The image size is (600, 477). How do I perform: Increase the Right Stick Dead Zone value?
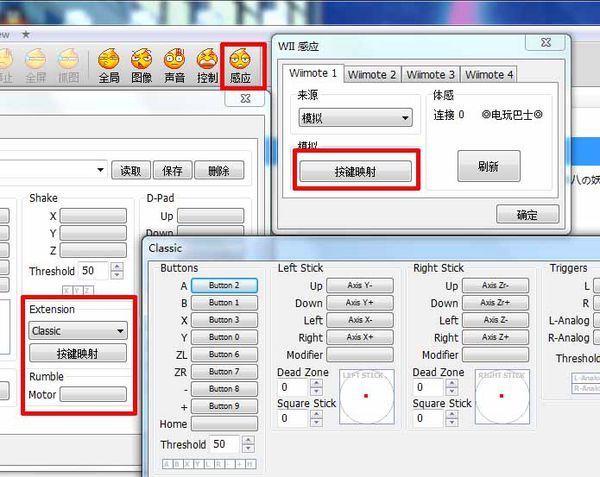pyautogui.click(x=452, y=383)
